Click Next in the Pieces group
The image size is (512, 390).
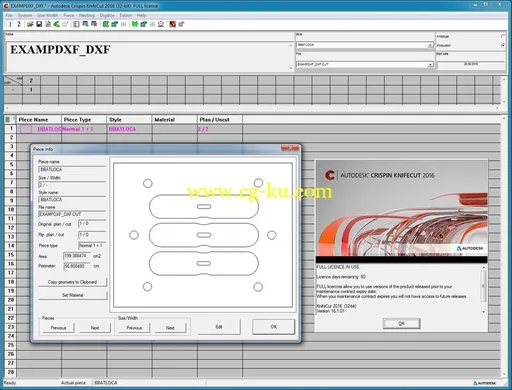tap(95, 328)
